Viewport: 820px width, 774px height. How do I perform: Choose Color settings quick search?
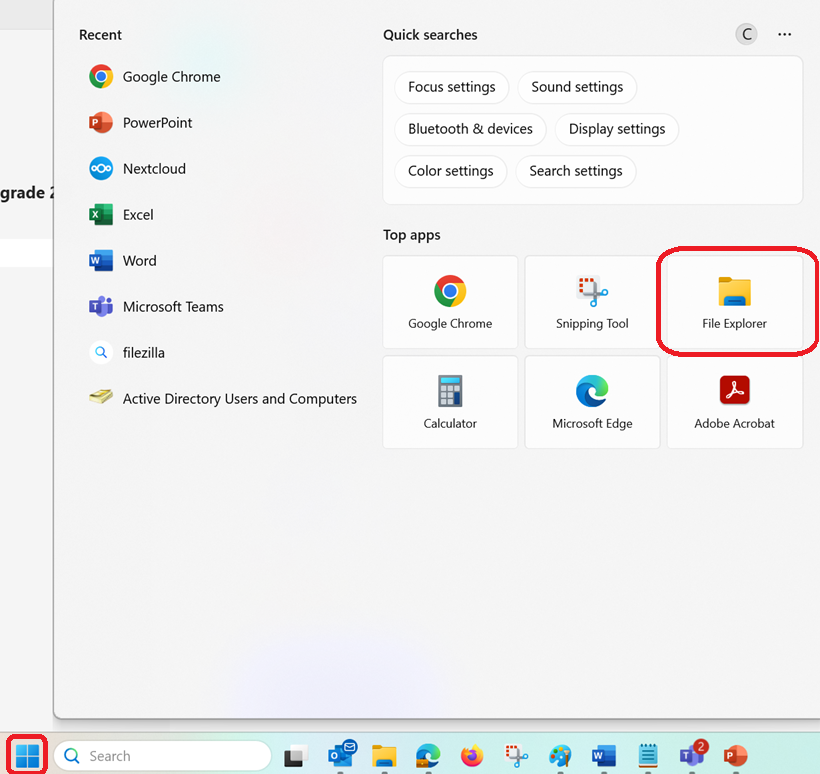pos(450,171)
